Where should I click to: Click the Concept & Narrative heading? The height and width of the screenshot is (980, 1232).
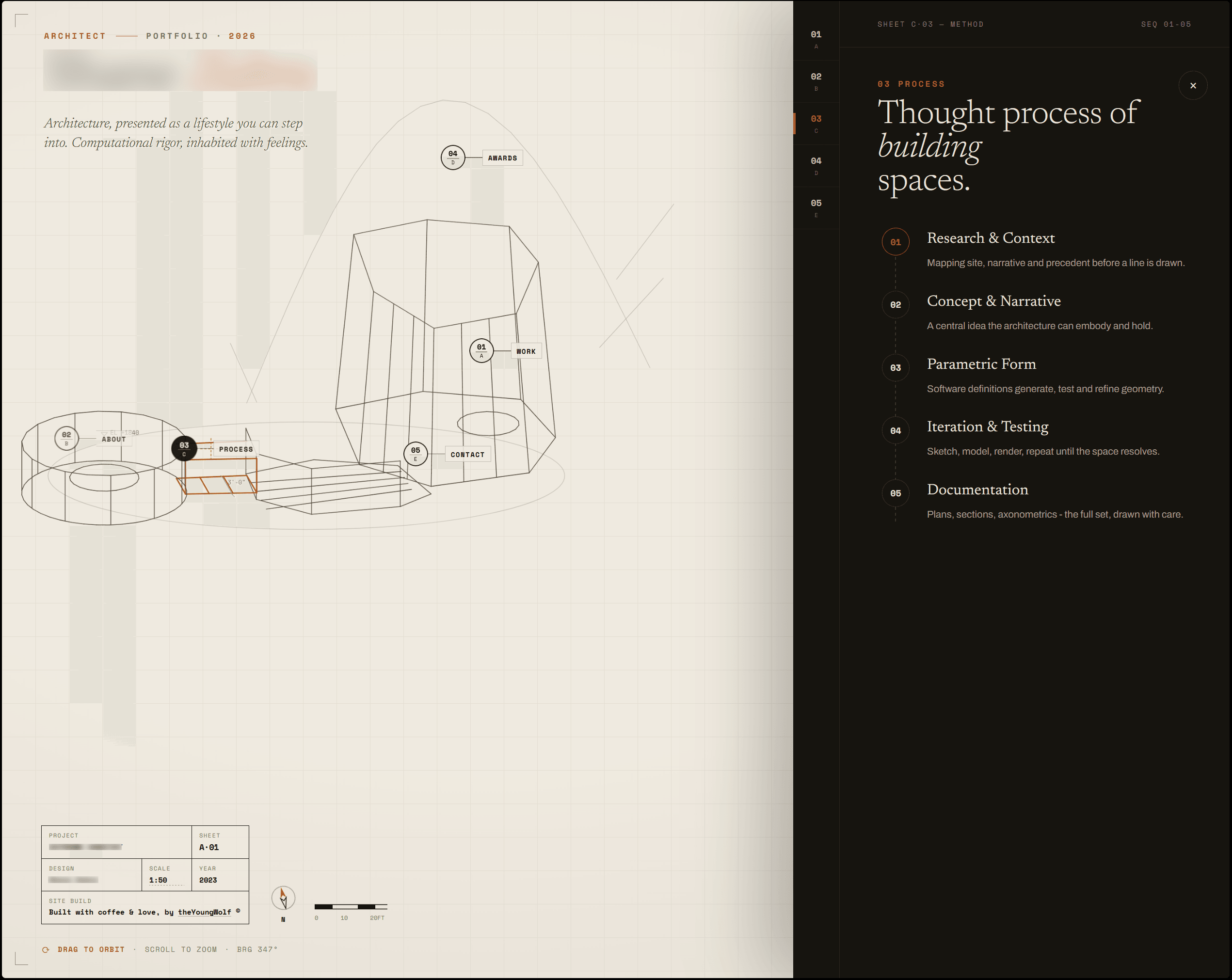(993, 301)
